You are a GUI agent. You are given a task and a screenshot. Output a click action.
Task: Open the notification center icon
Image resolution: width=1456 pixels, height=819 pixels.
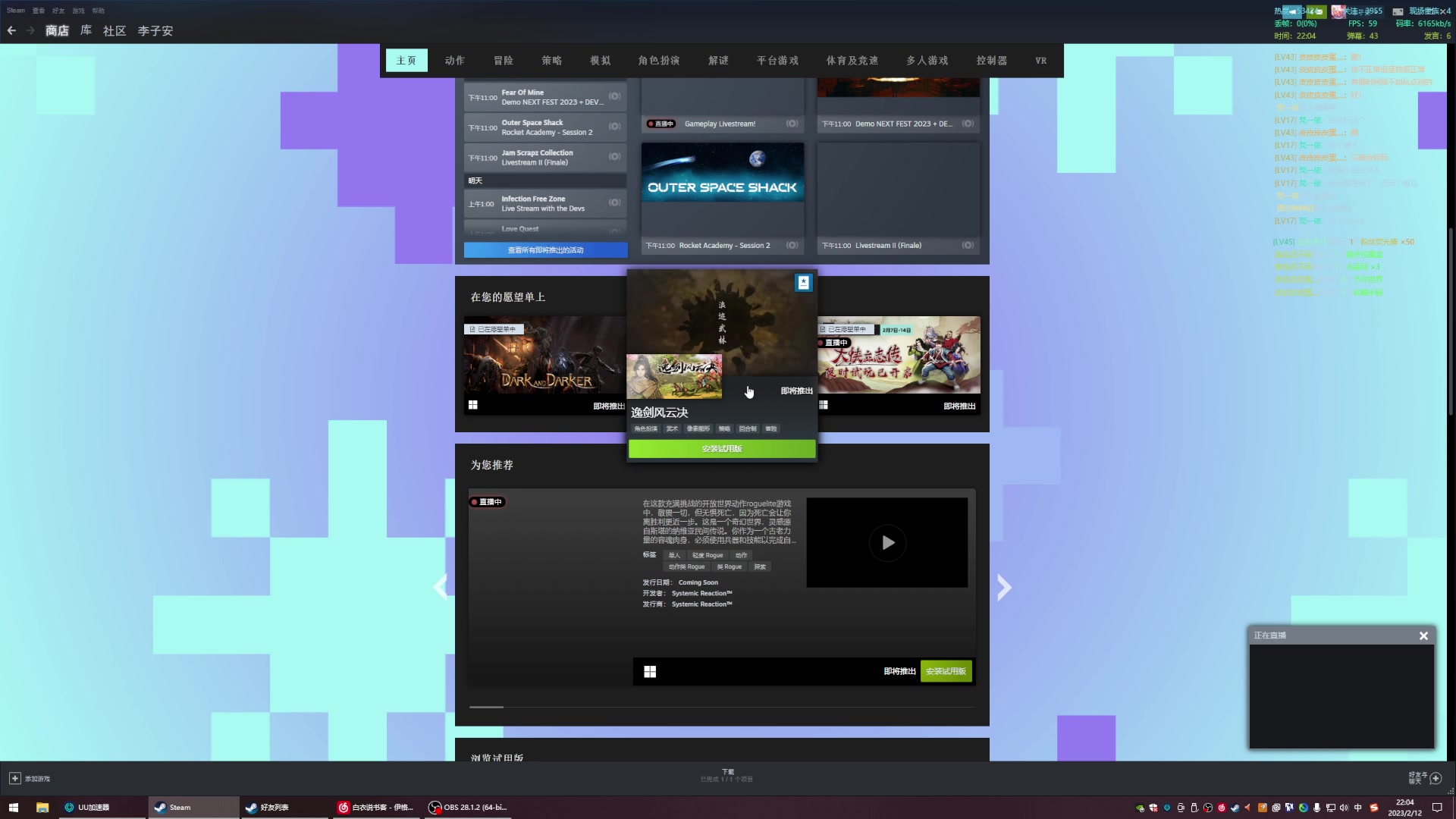click(x=1437, y=808)
